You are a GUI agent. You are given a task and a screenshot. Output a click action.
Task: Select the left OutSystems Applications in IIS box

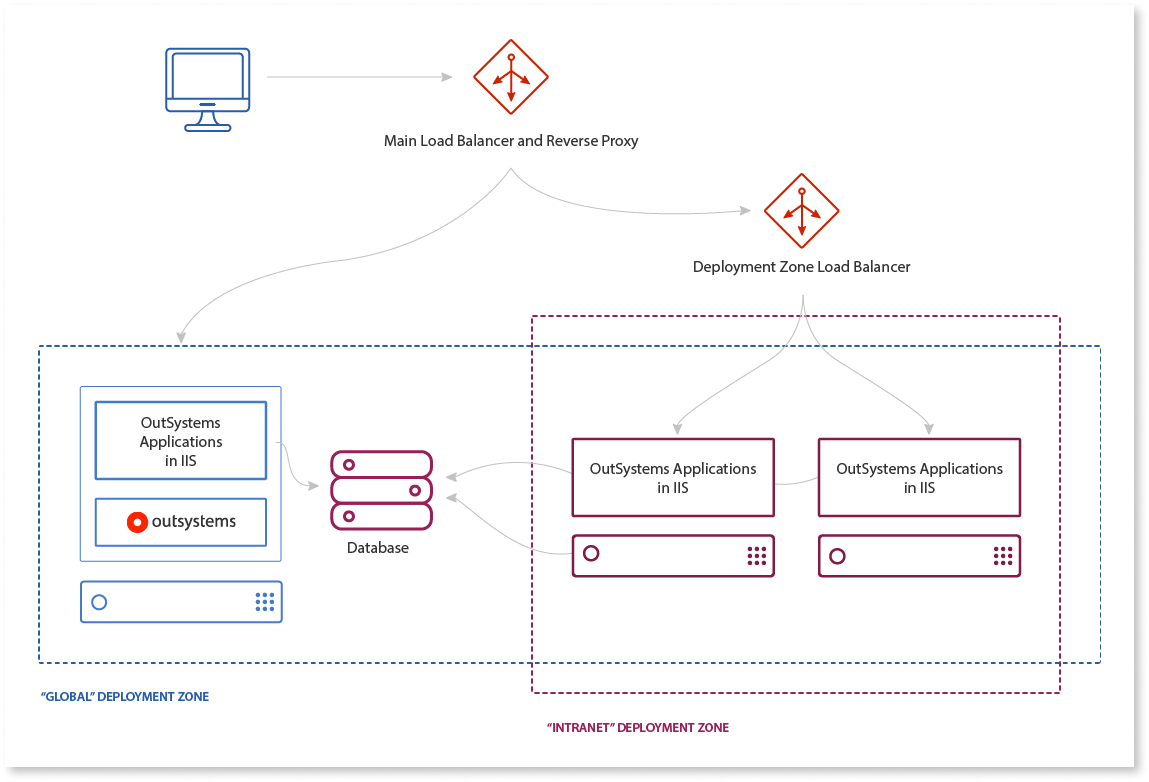click(672, 477)
